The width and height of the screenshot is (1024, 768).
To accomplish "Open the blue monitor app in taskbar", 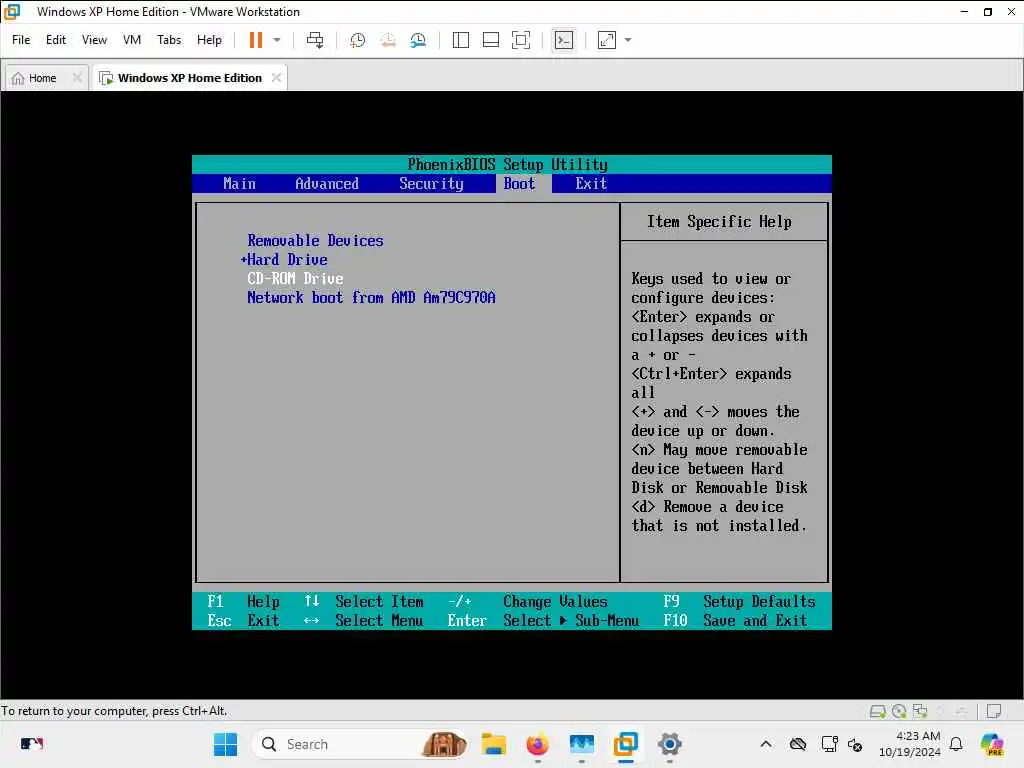I will (581, 744).
